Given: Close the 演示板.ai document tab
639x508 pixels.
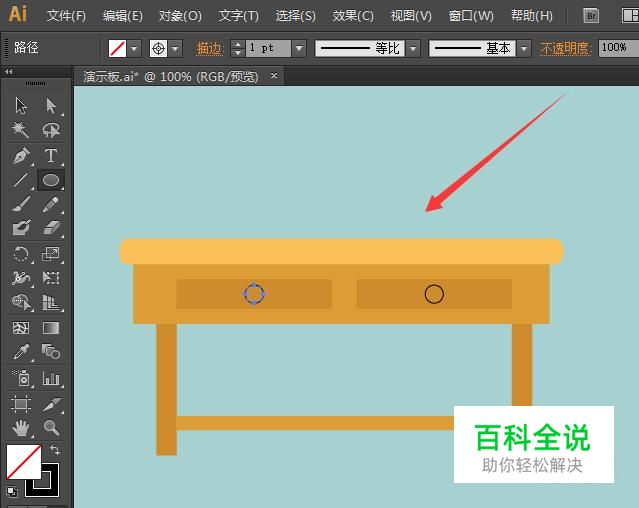Looking at the screenshot, I should point(274,75).
